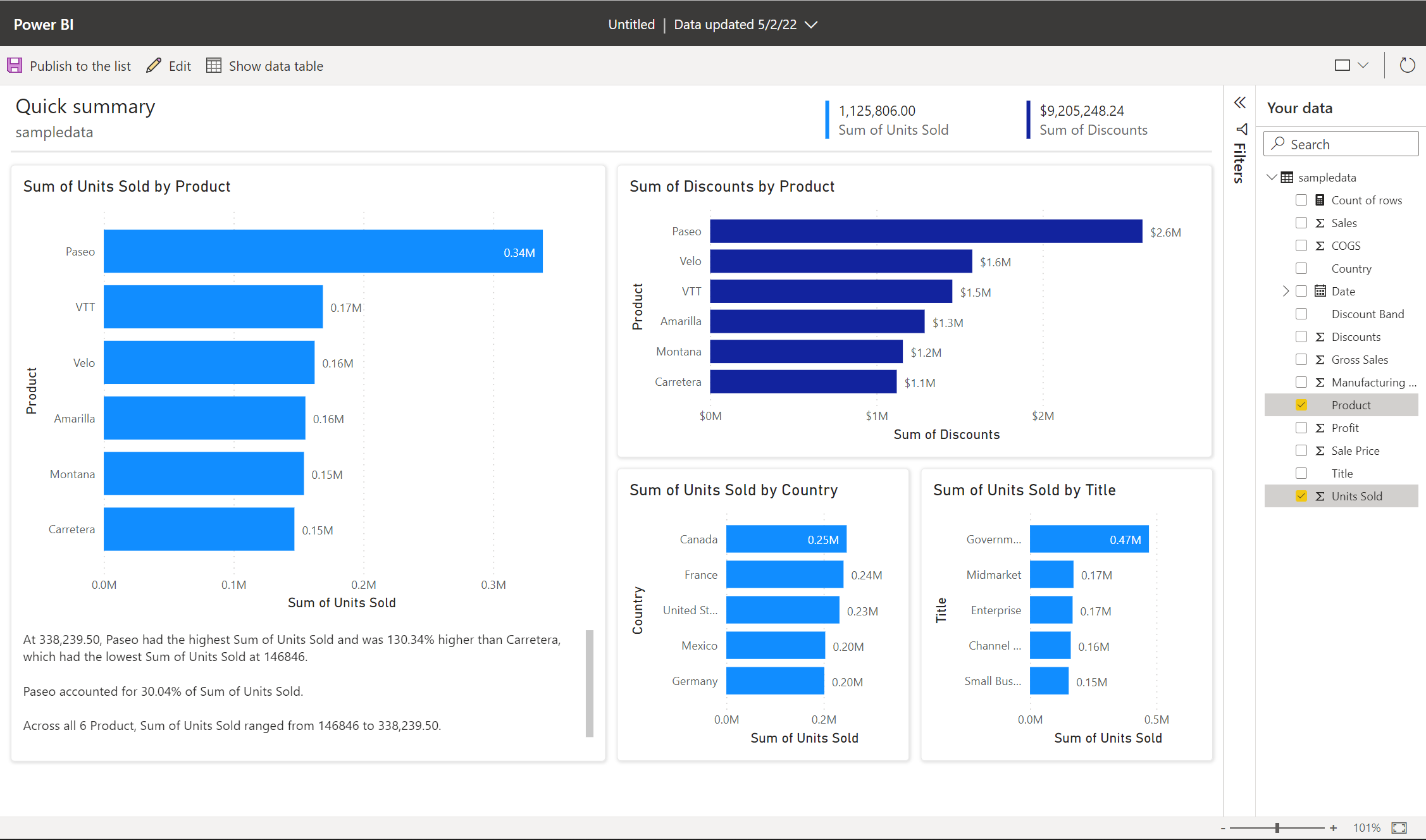Viewport: 1426px width, 840px height.
Task: Click the Show data table icon
Action: pyautogui.click(x=213, y=65)
